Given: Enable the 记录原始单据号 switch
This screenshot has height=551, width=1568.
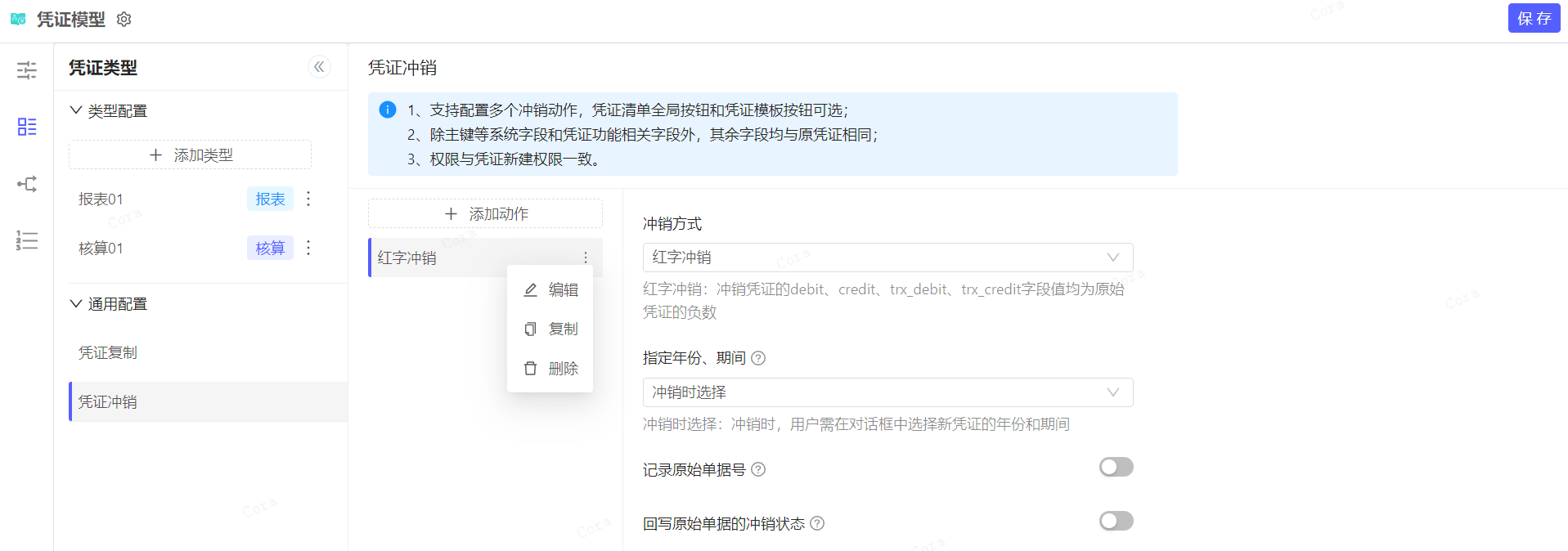Looking at the screenshot, I should pyautogui.click(x=1116, y=467).
